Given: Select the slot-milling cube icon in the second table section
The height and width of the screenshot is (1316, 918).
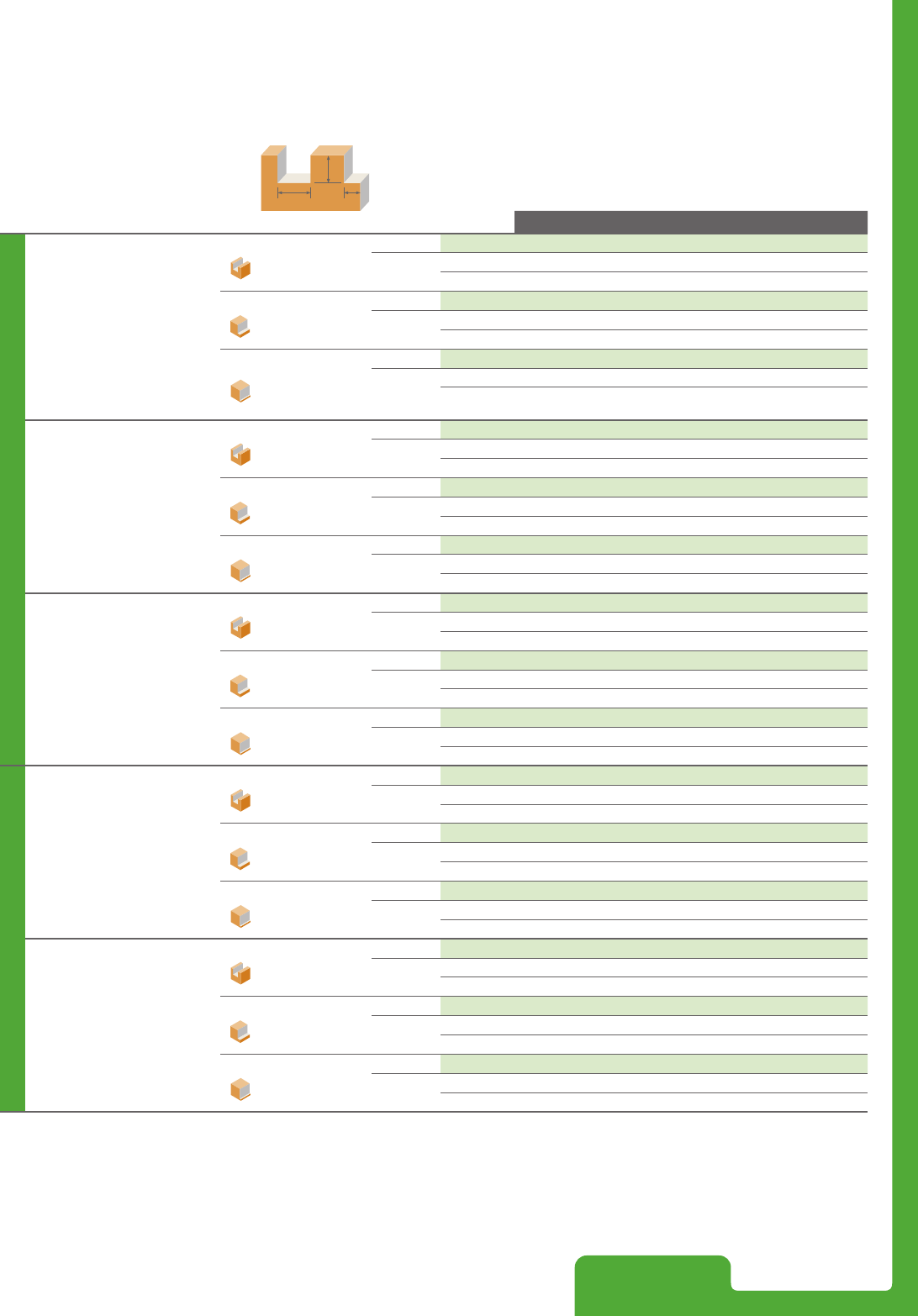Looking at the screenshot, I should 240,455.
